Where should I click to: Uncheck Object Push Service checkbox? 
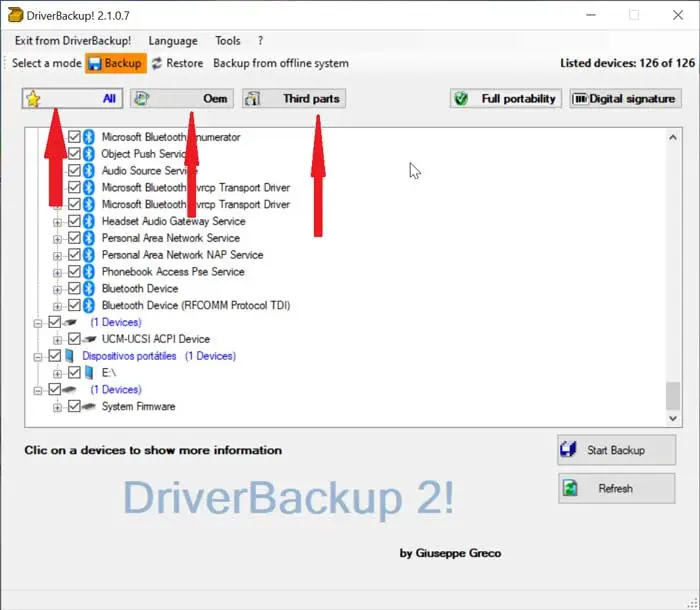pos(74,154)
